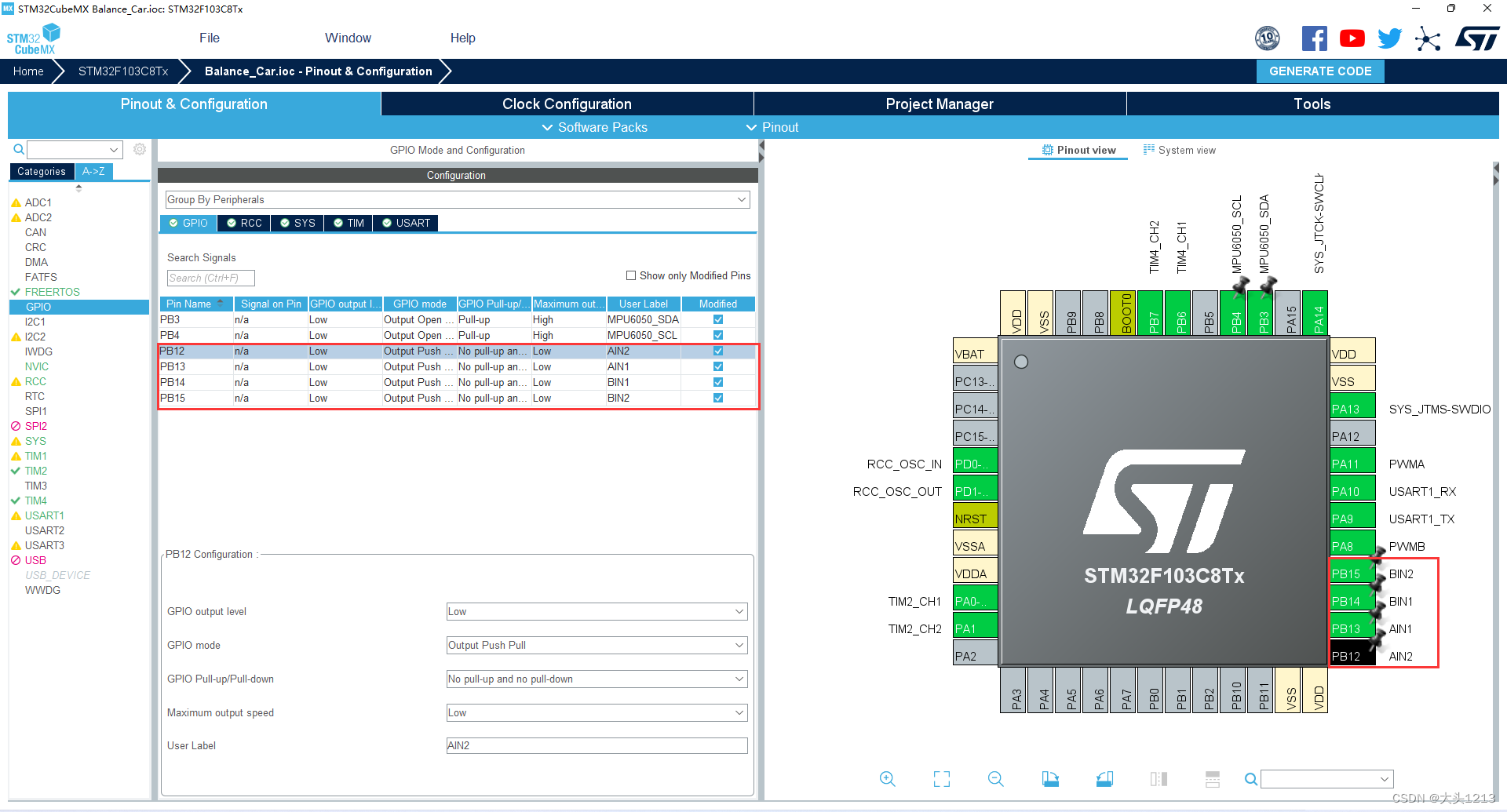Open the category search dropdown
Image resolution: width=1507 pixels, height=812 pixels.
(115, 149)
